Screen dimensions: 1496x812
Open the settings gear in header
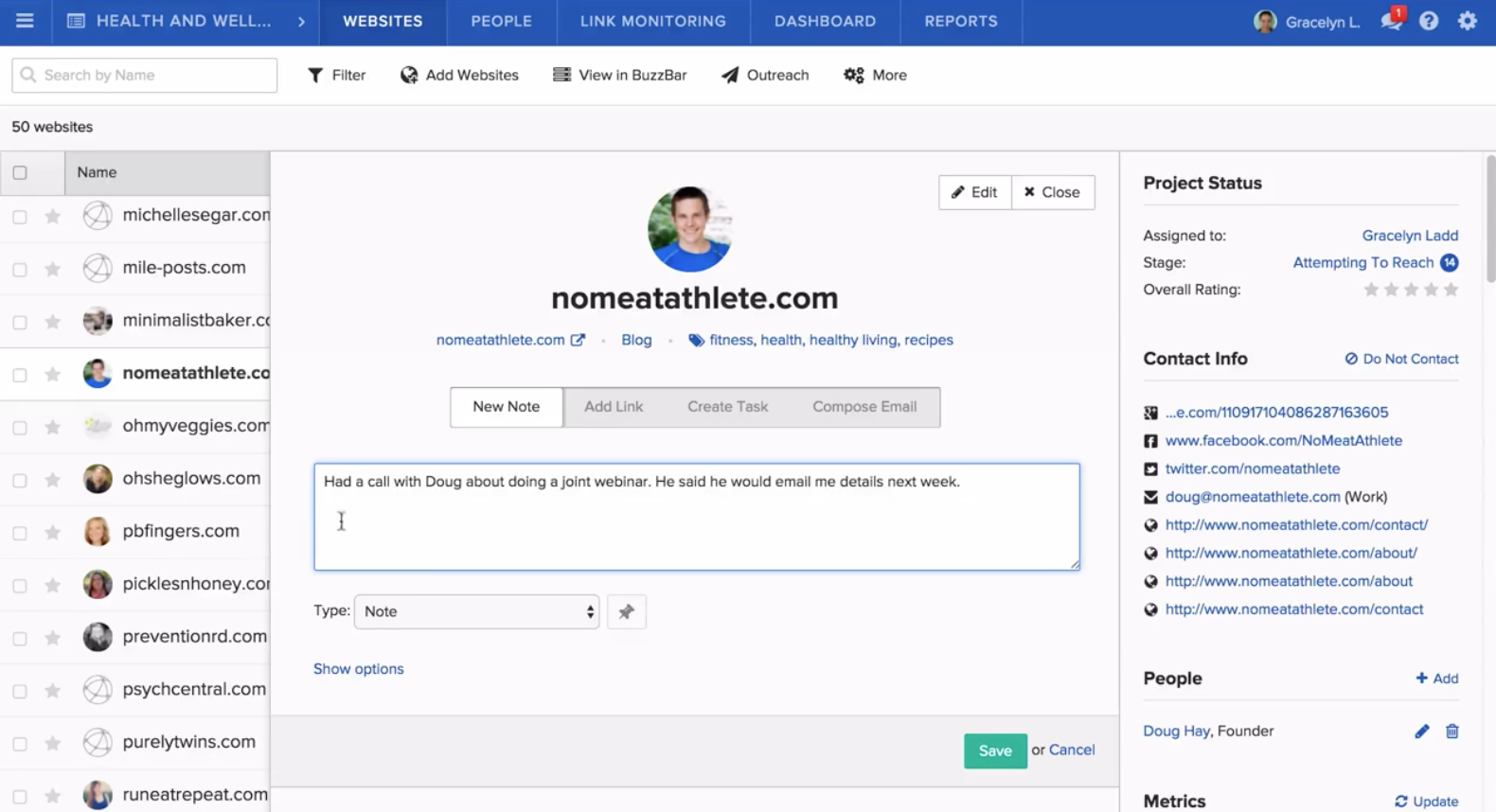pyautogui.click(x=1468, y=21)
